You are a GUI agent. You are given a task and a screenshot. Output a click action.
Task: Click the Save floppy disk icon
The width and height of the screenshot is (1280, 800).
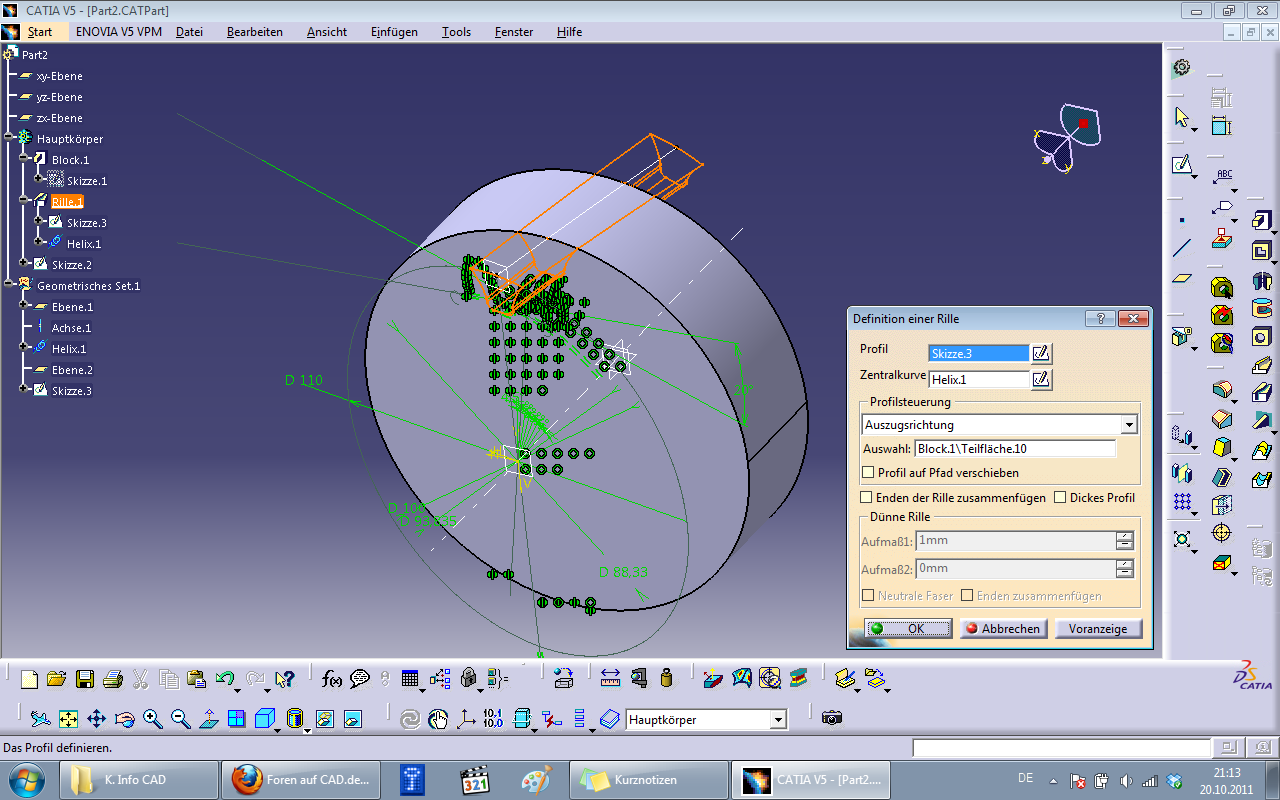pyautogui.click(x=85, y=680)
